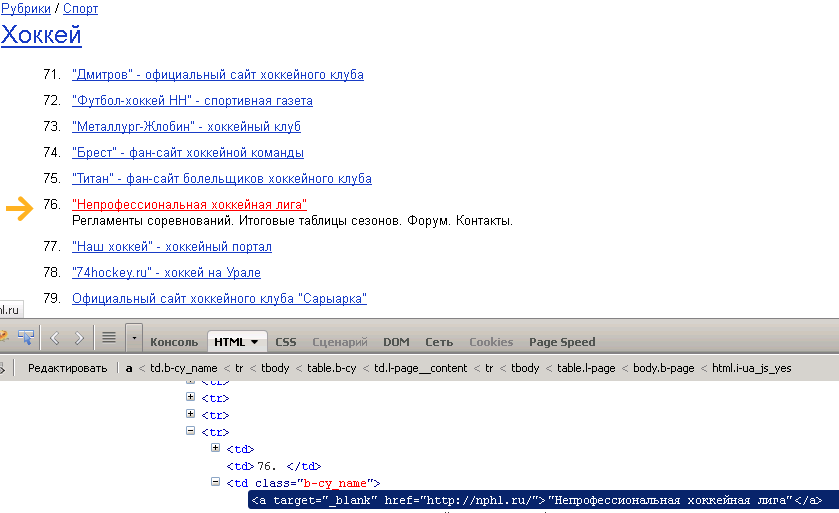Switch to the Page Speed tab
The height and width of the screenshot is (513, 839).
coord(562,342)
